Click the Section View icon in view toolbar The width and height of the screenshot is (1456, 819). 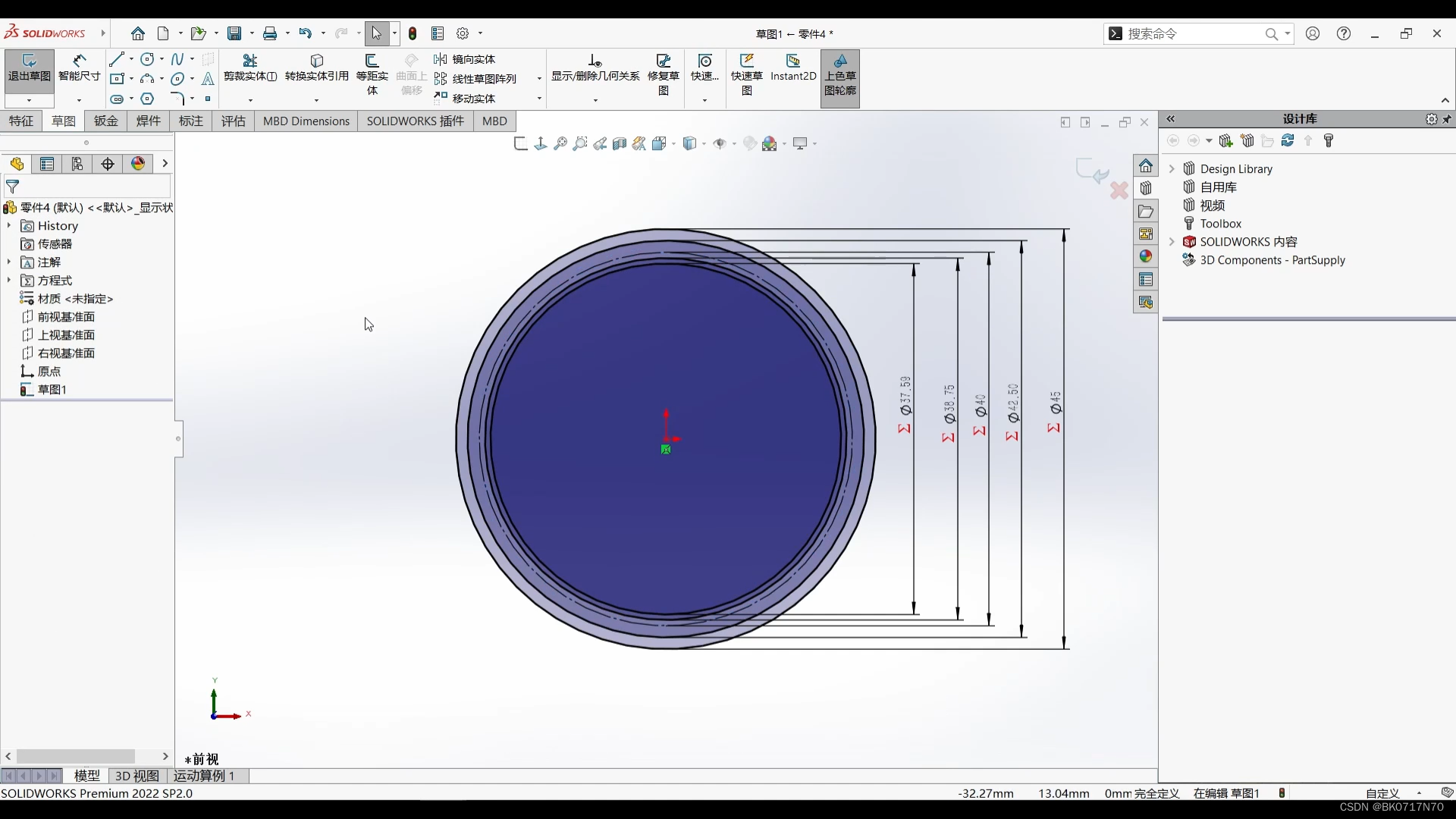pos(620,143)
